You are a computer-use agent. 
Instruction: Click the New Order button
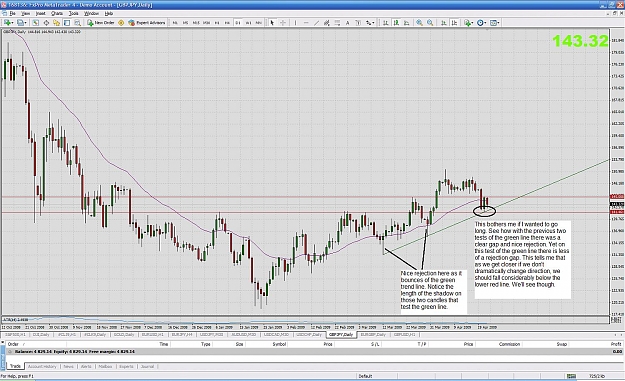tap(101, 23)
